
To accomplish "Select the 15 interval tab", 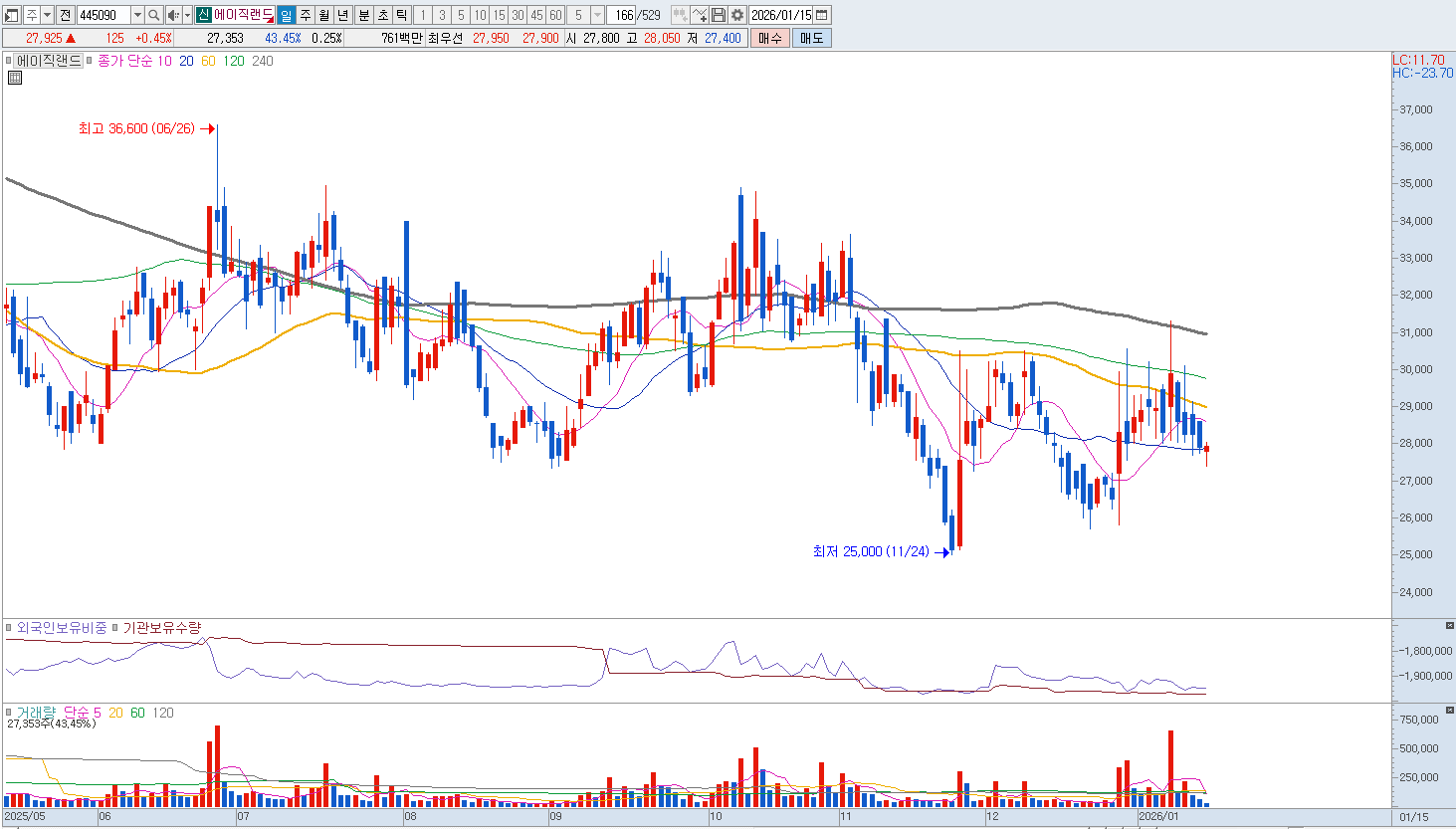I will click(499, 15).
